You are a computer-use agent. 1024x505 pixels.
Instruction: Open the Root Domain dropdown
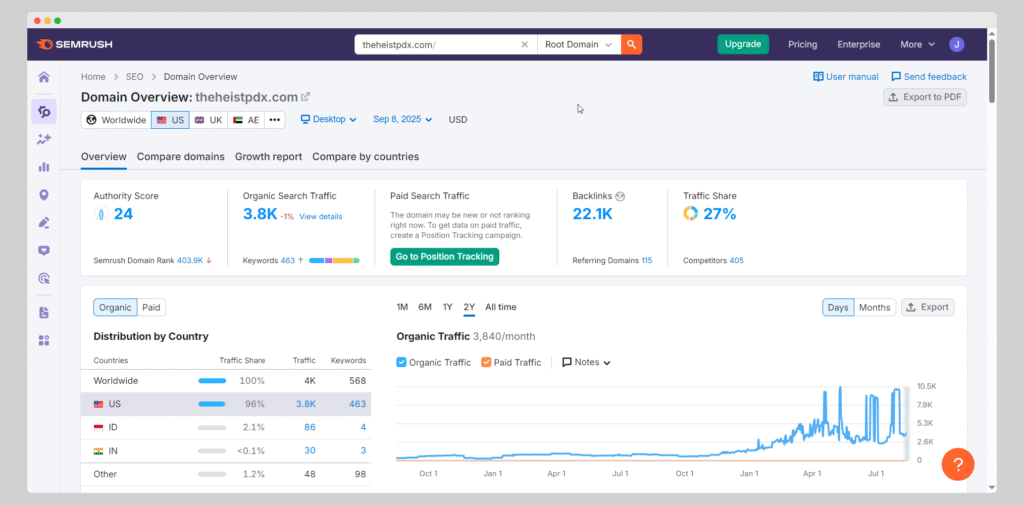coord(580,44)
